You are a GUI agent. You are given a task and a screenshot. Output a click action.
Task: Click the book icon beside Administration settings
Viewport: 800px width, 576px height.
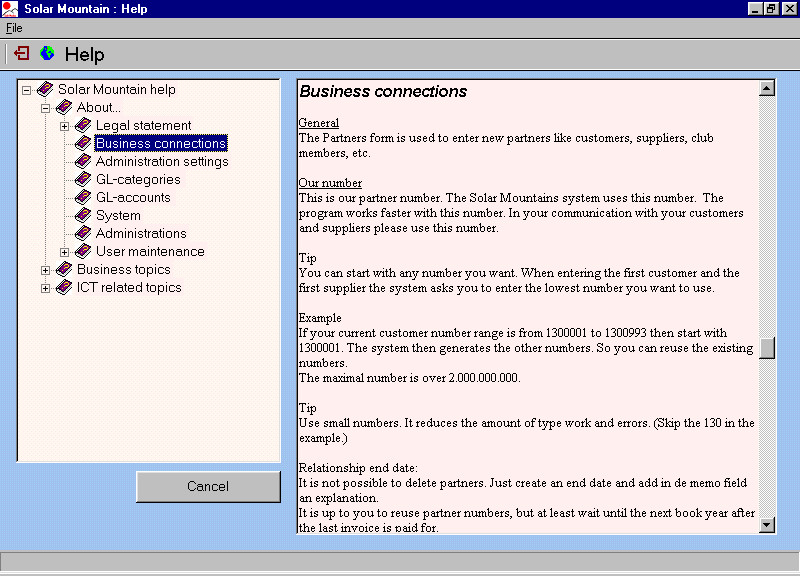click(x=83, y=162)
